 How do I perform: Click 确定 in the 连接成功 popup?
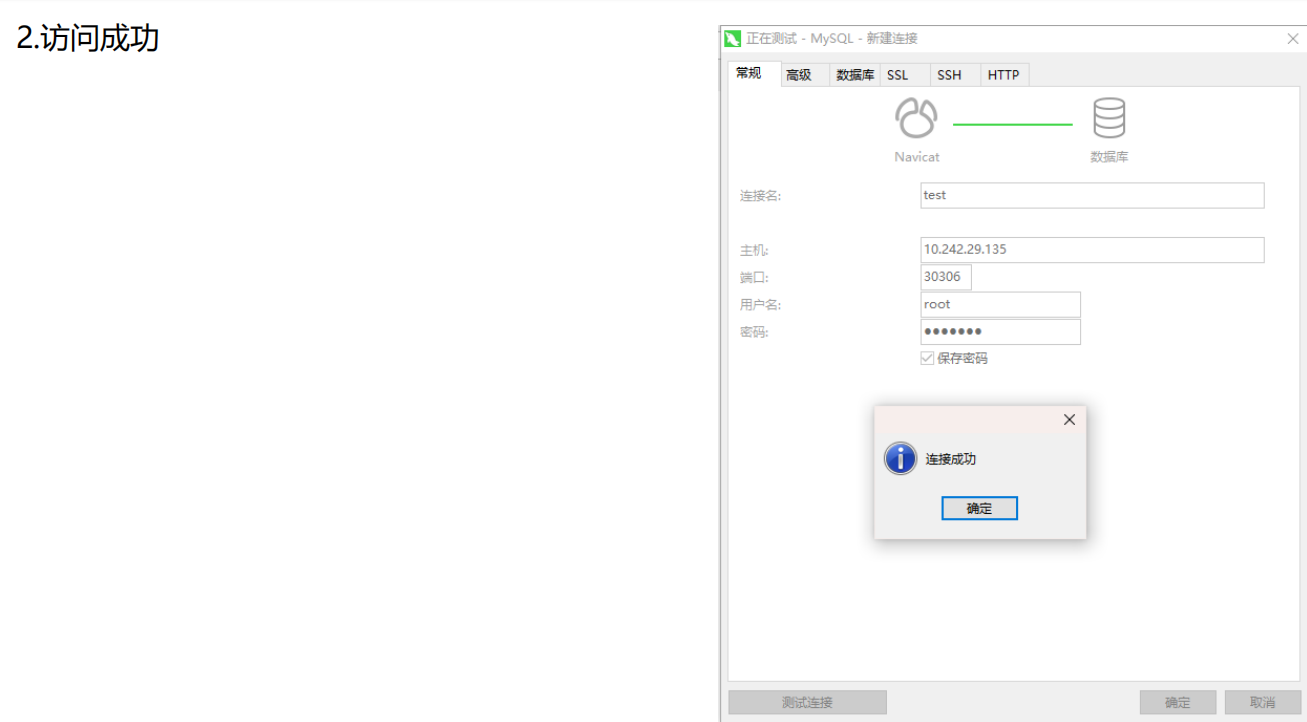coord(979,508)
